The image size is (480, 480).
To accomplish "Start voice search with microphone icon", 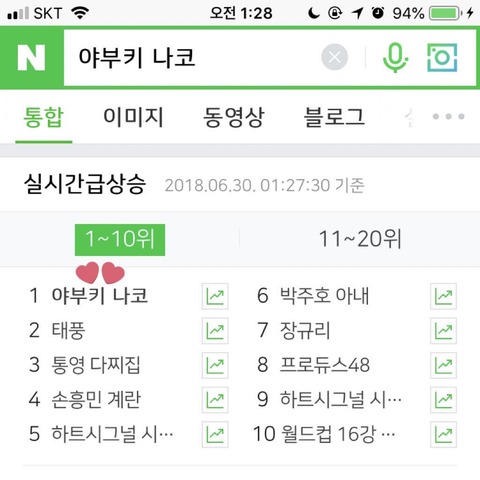I will click(x=395, y=57).
